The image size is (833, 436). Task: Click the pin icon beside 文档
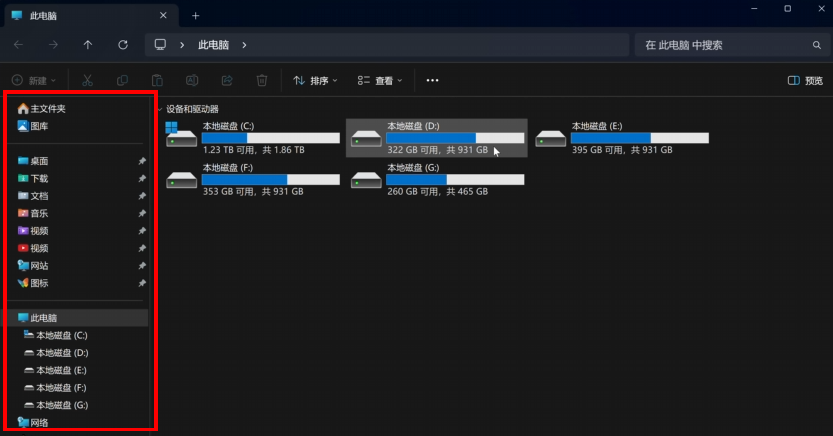point(142,196)
